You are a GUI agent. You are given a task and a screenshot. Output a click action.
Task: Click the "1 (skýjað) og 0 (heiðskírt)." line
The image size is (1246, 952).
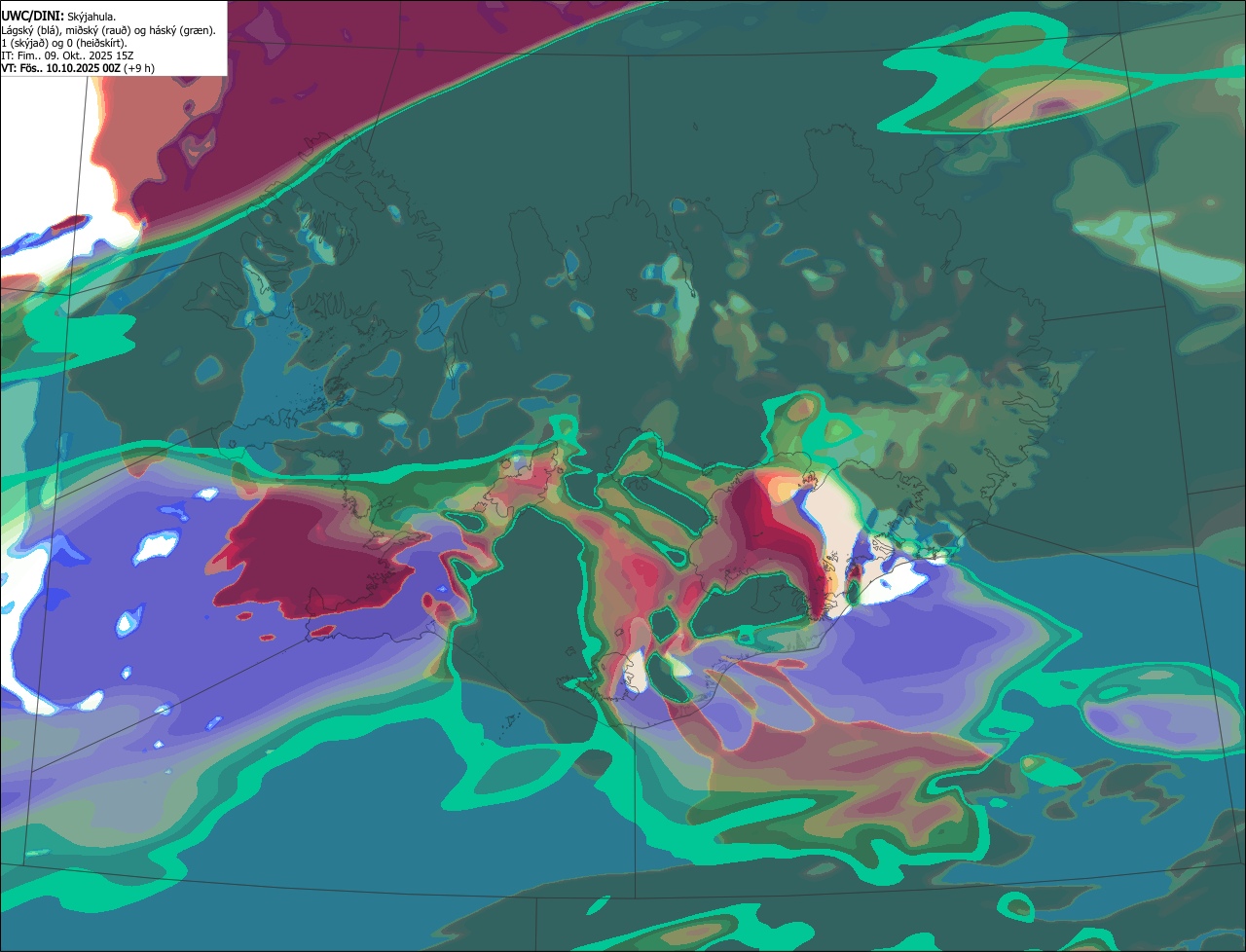click(64, 43)
